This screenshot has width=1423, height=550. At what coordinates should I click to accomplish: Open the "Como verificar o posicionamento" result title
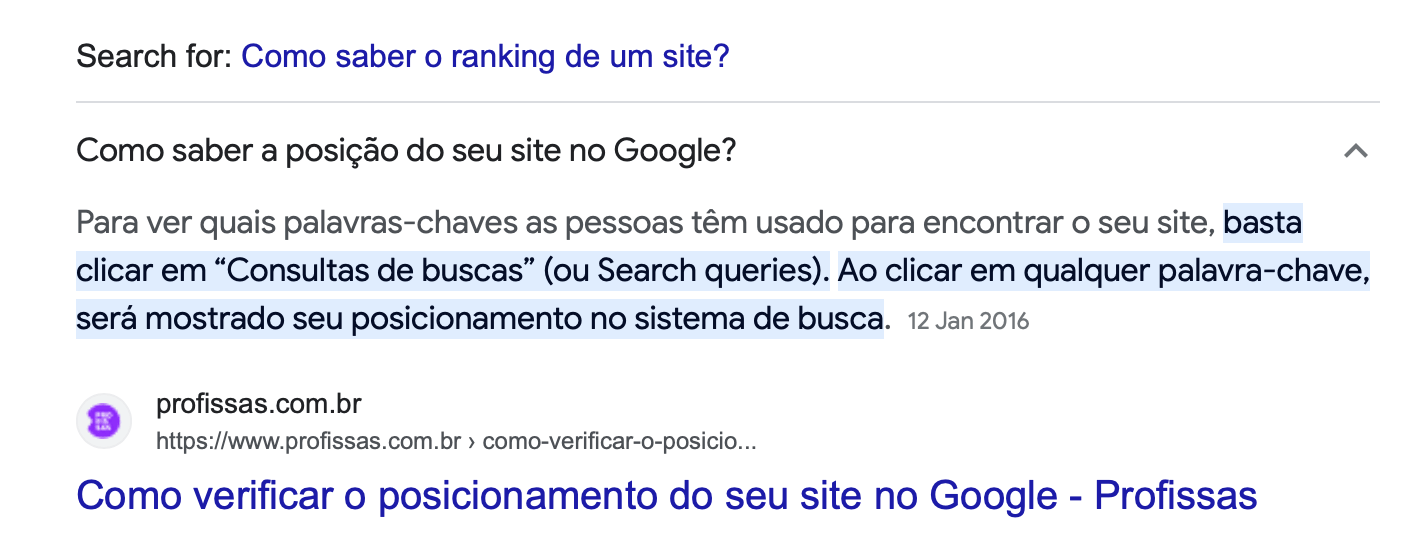point(665,496)
